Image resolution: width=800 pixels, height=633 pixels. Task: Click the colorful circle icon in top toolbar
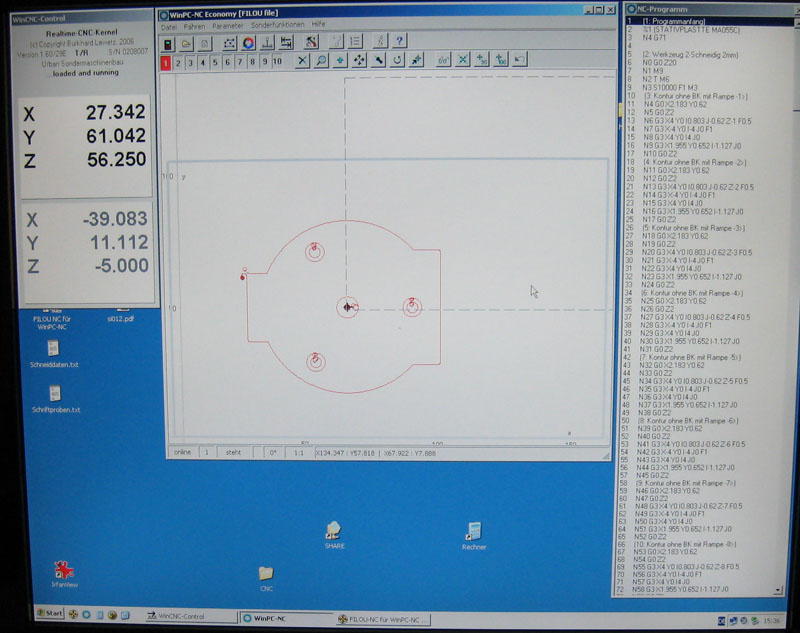[249, 43]
